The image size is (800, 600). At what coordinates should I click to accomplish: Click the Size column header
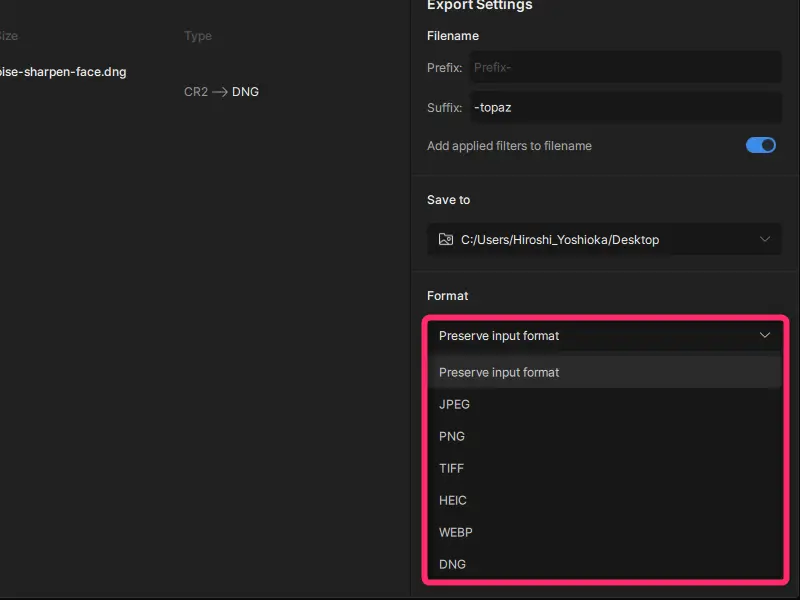click(8, 36)
